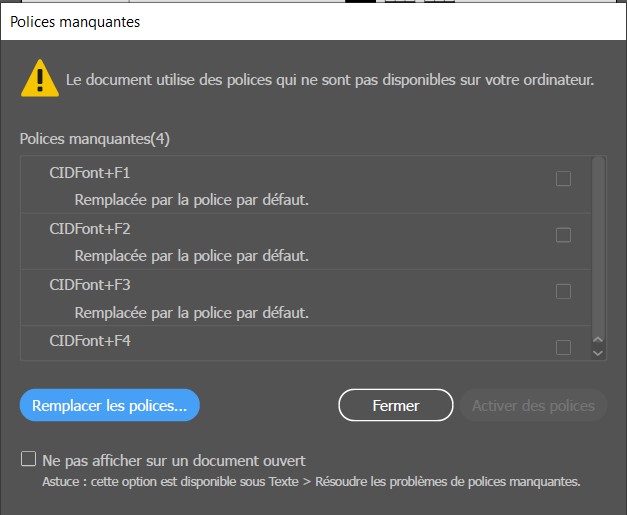The image size is (627, 515).
Task: Click the scroll down arrow in font list
Action: click(598, 352)
